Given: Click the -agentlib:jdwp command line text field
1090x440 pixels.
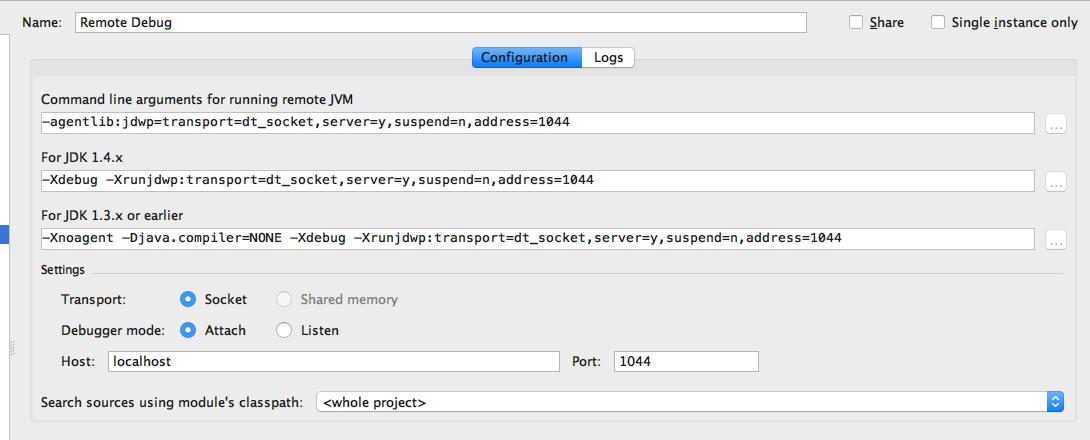Looking at the screenshot, I should pos(537,123).
